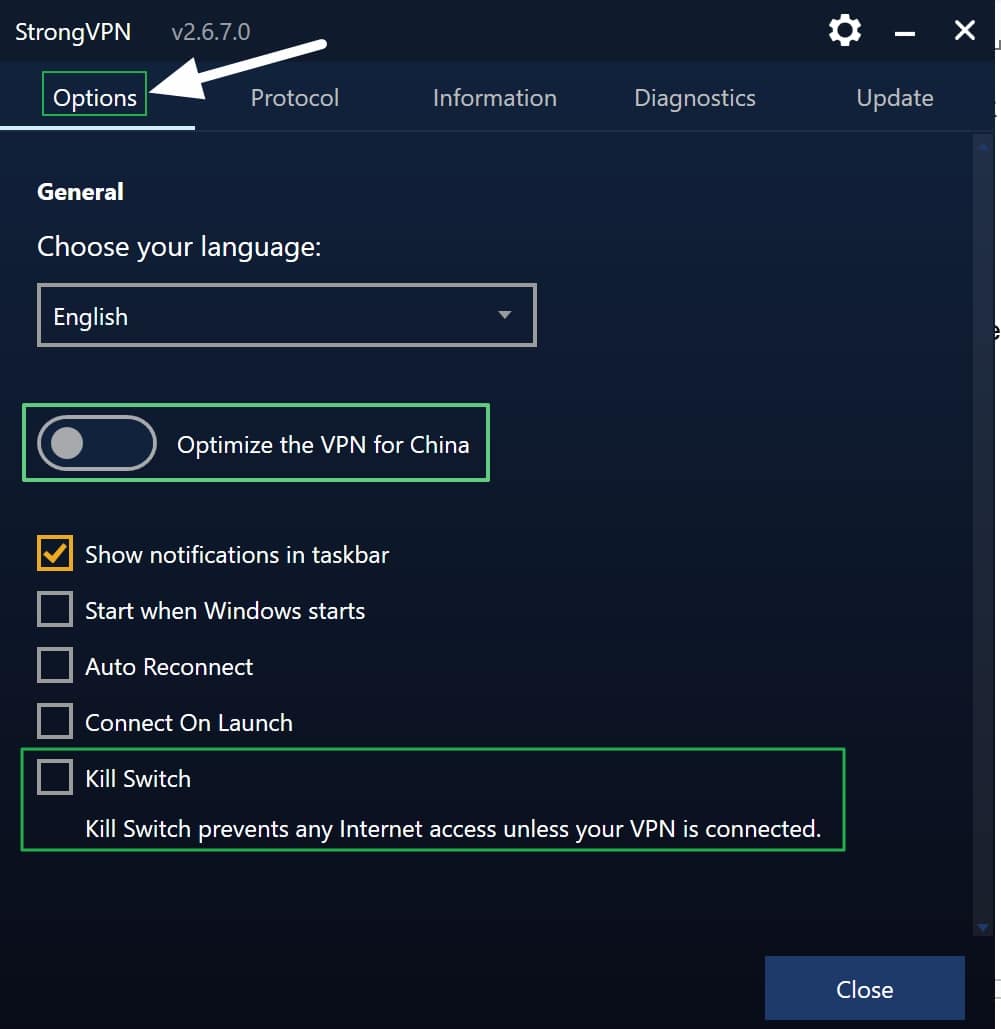Click the scrollbar down arrow
1001x1029 pixels.
[983, 927]
